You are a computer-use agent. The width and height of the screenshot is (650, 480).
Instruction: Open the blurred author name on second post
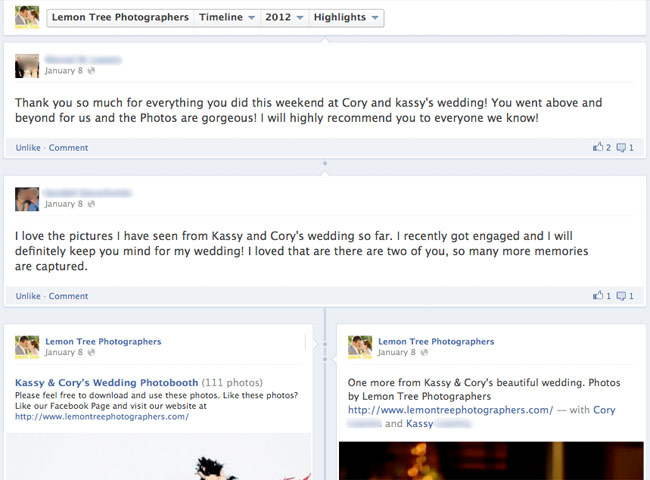(88, 193)
